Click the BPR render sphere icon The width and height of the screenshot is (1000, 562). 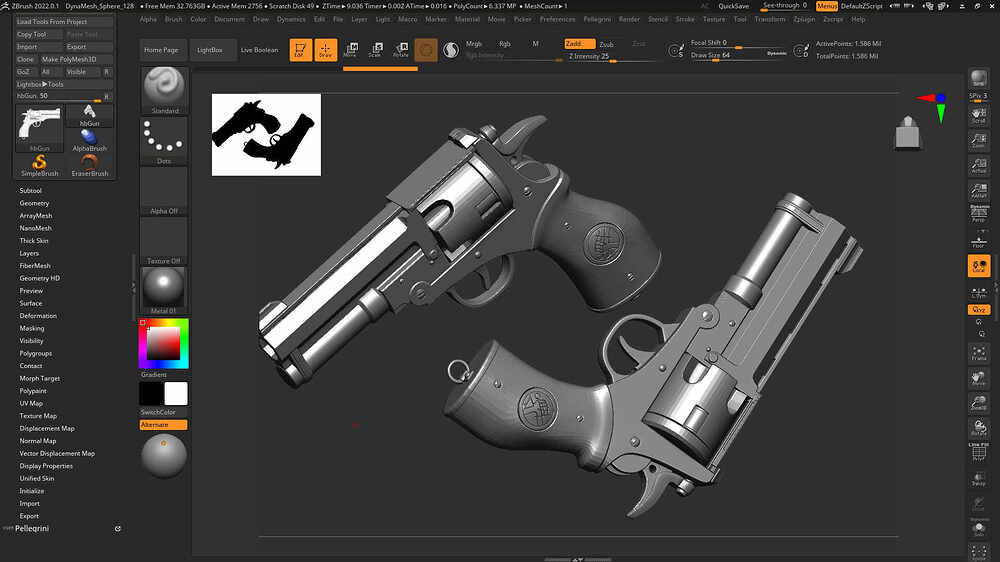click(978, 78)
